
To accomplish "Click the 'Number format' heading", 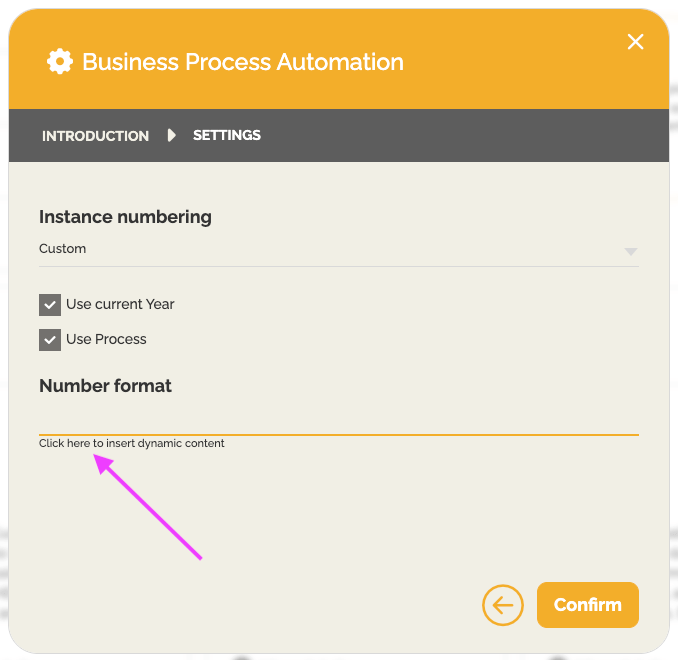I will [x=105, y=386].
